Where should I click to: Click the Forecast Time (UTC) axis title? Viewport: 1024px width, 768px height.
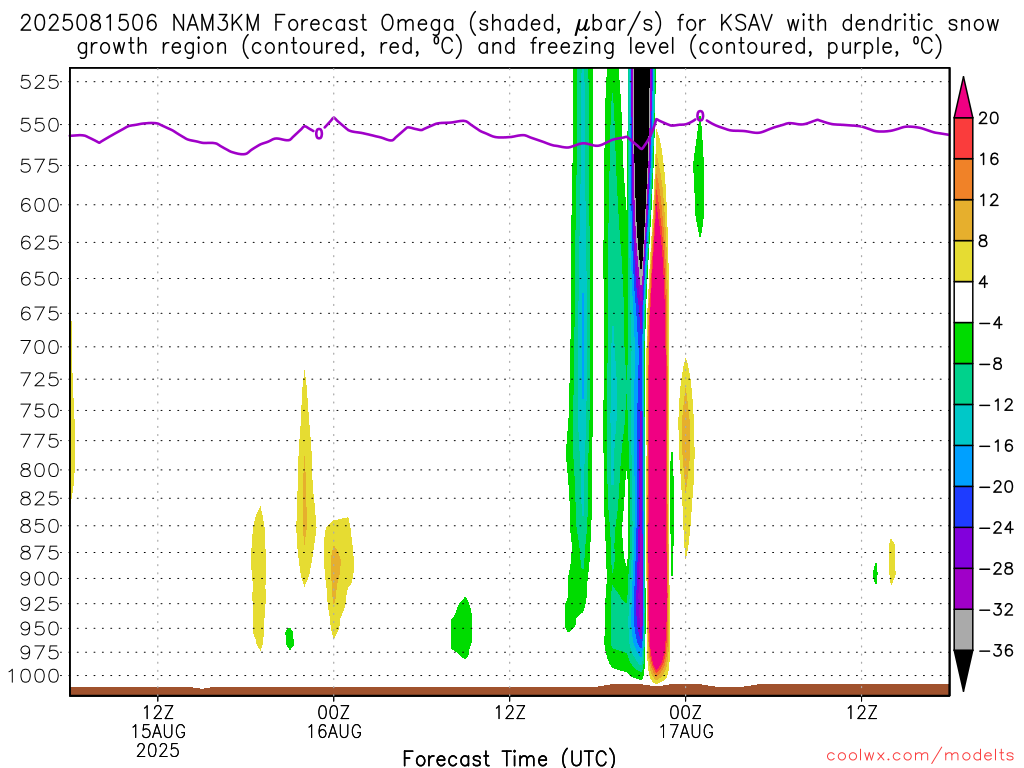click(509, 758)
